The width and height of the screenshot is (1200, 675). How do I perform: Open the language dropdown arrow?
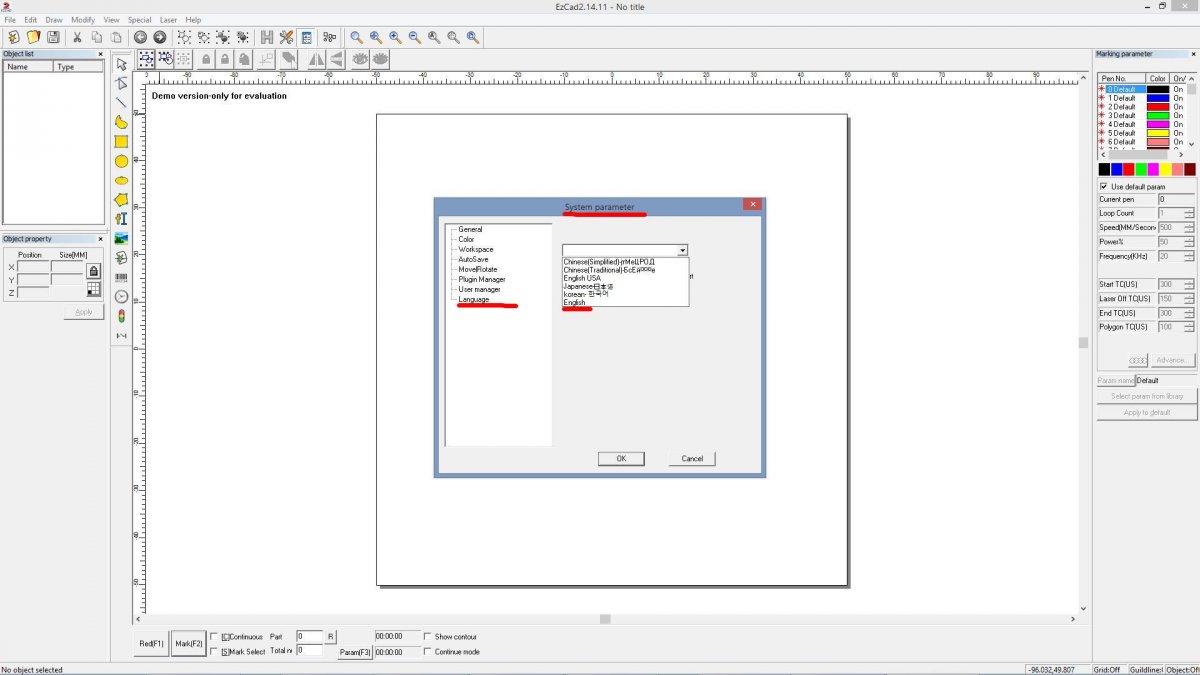tap(682, 250)
